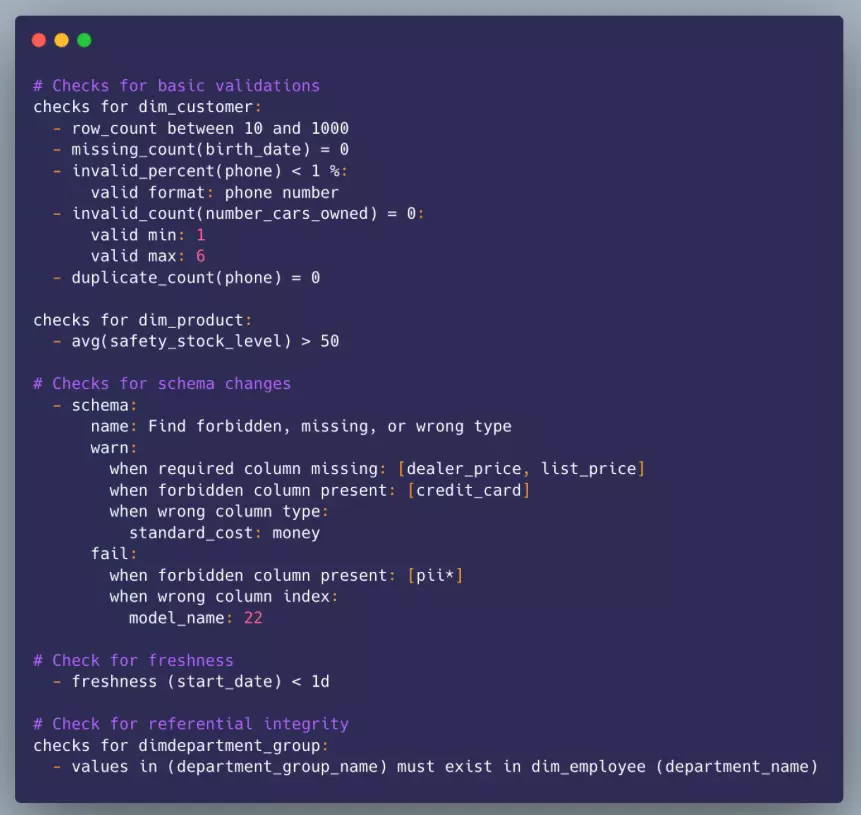Click the invalid_percent(phone) line
The width and height of the screenshot is (861, 815).
pyautogui.click(x=210, y=171)
